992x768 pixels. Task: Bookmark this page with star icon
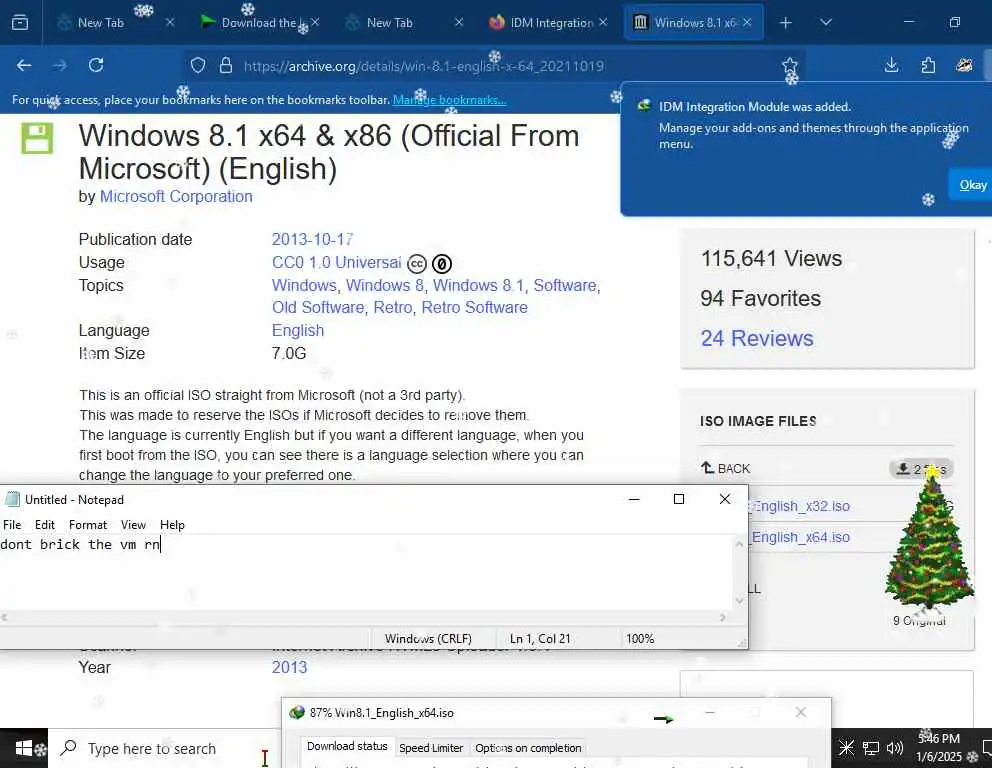click(x=790, y=65)
